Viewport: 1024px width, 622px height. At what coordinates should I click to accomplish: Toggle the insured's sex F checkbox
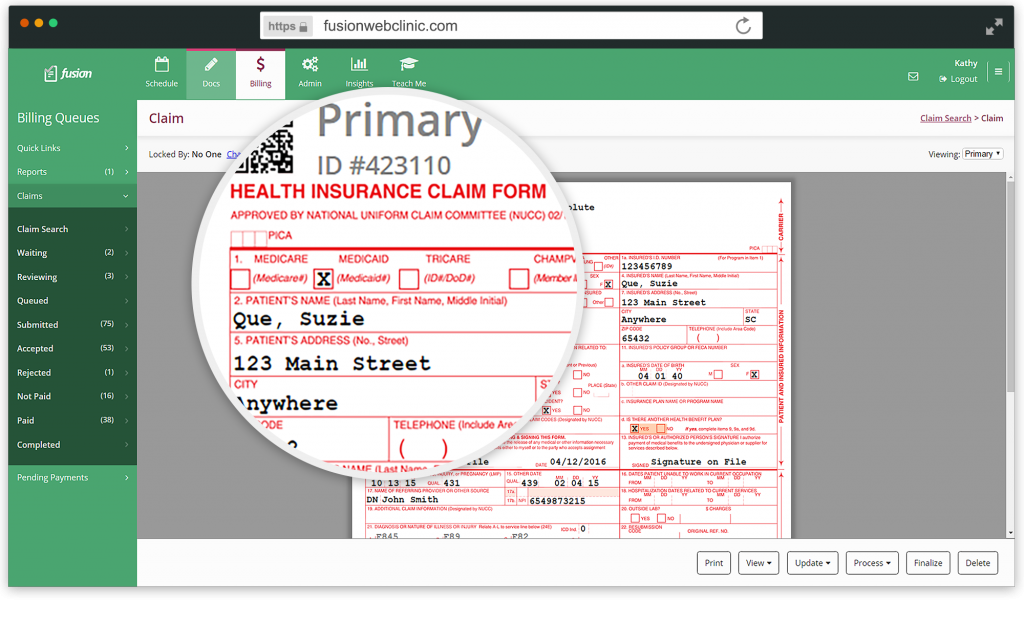tap(754, 374)
